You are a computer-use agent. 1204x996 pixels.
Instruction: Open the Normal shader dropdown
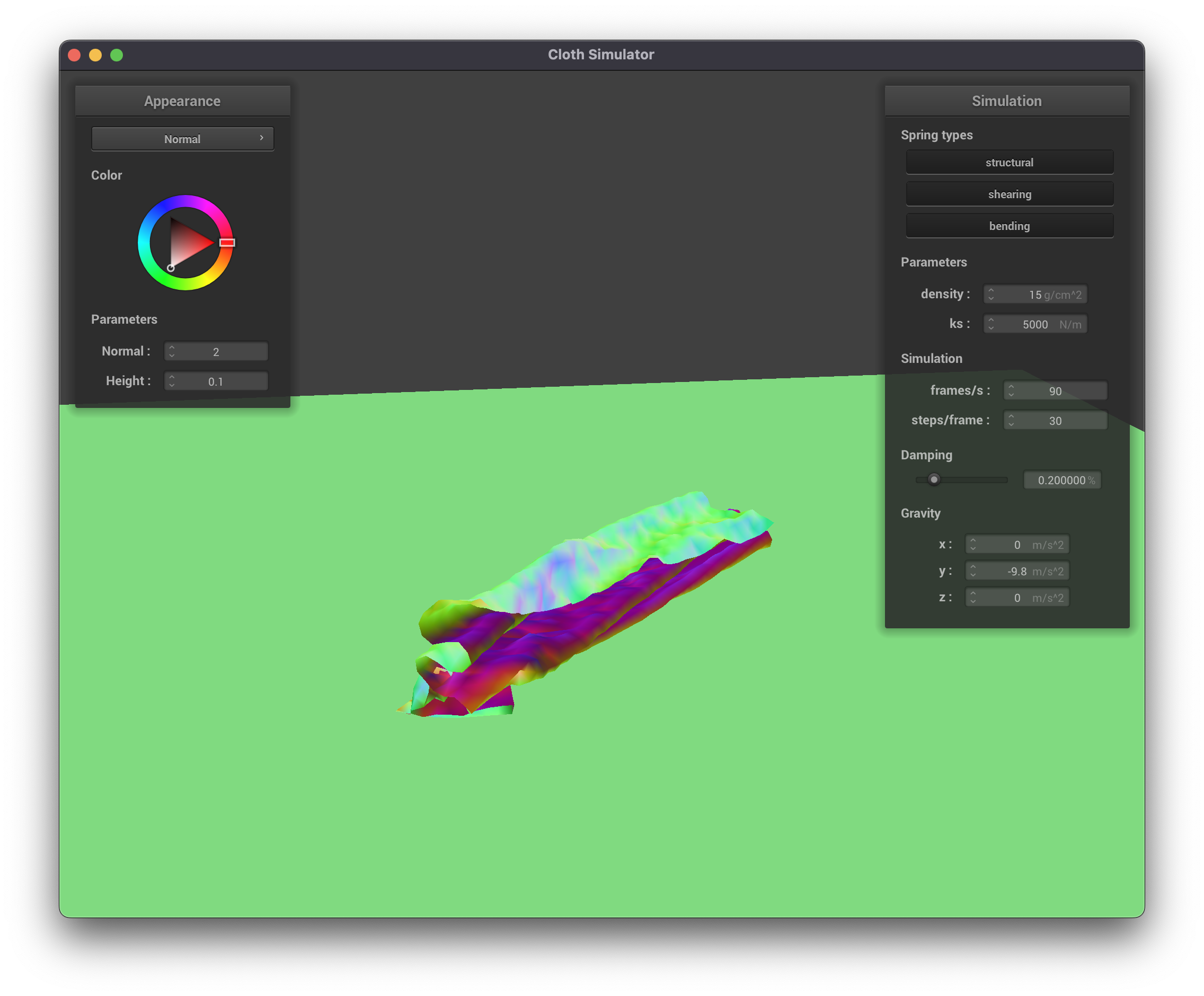click(182, 139)
